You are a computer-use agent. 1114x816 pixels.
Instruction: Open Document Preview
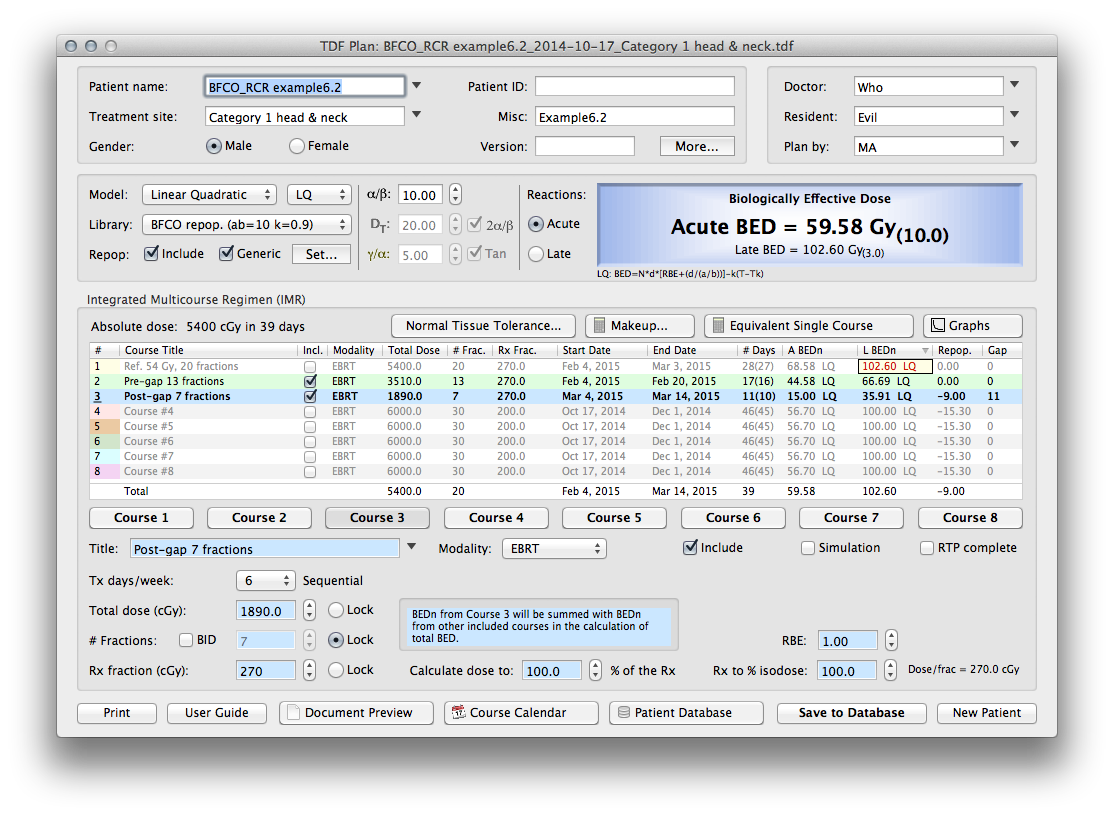pyautogui.click(x=357, y=713)
